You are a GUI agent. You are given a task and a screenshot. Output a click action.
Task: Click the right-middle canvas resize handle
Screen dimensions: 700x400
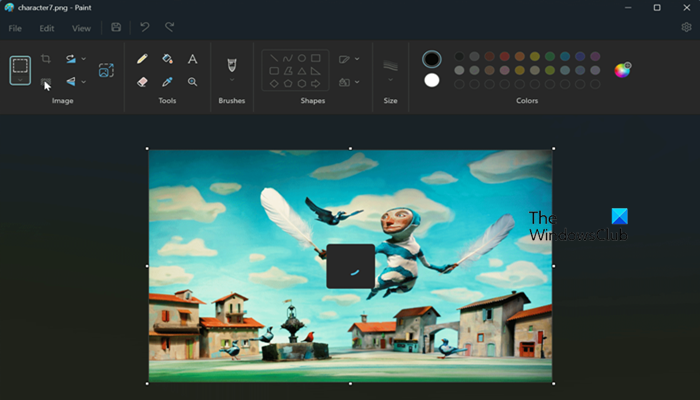tap(554, 266)
